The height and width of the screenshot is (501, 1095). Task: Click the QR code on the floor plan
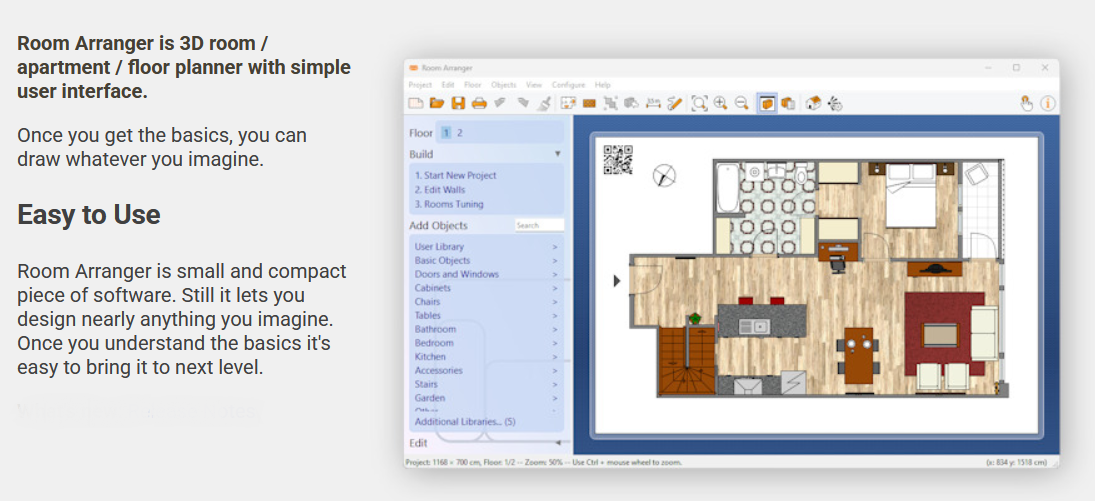(618, 159)
